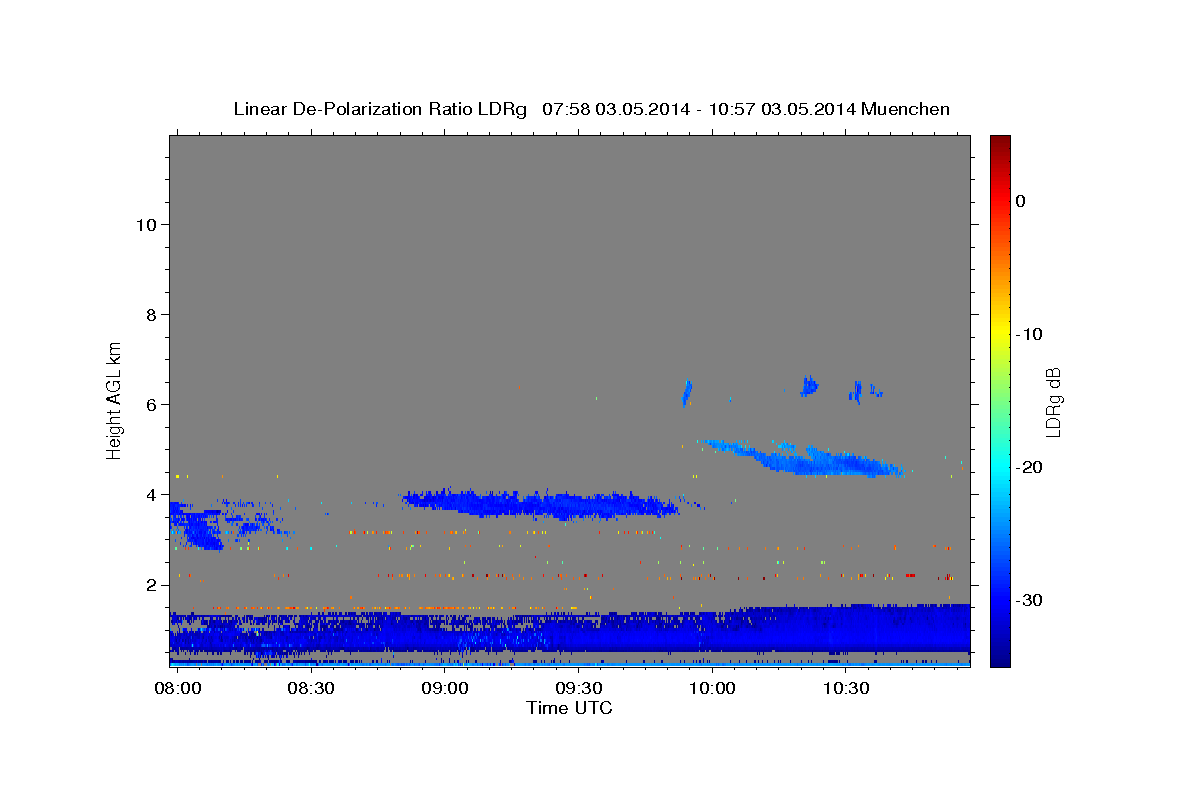Click the 09:30 time tick label

point(579,689)
